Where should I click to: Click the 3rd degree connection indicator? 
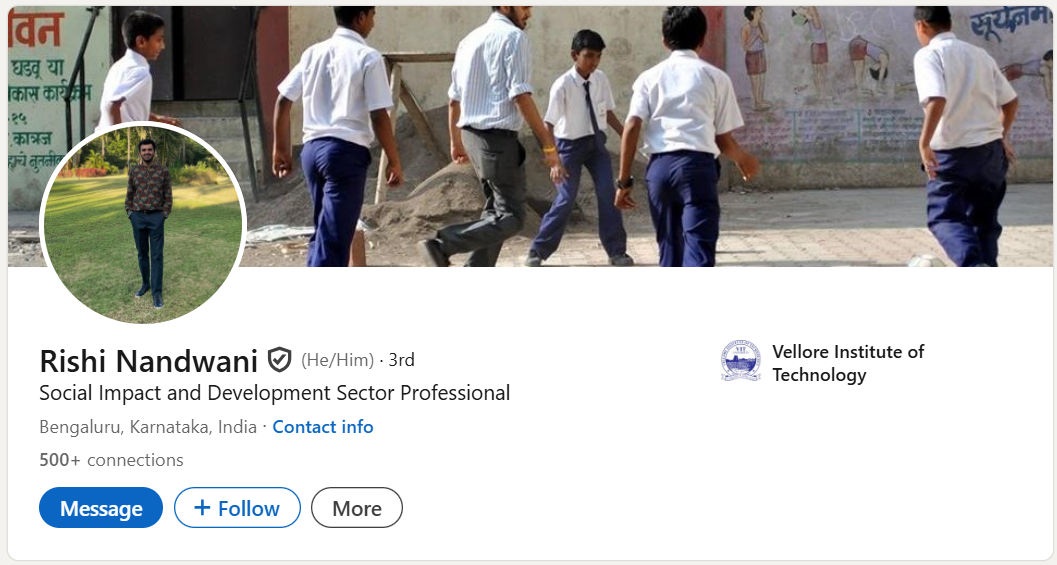[x=402, y=360]
